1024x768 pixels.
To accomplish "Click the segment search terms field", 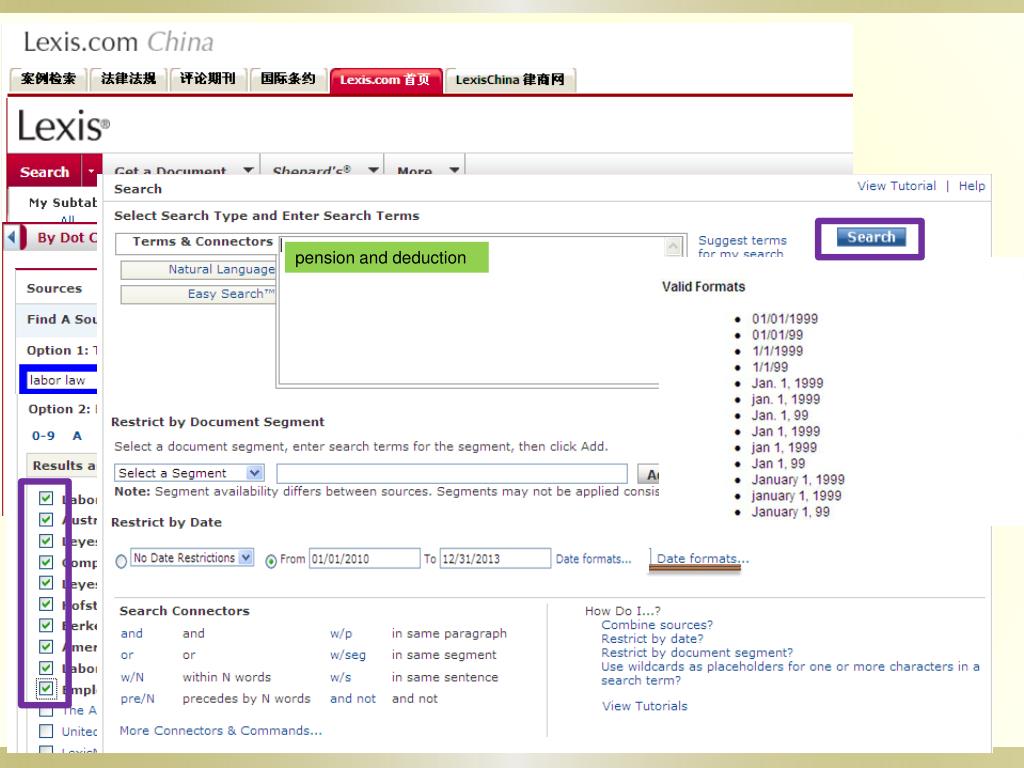I will [452, 473].
